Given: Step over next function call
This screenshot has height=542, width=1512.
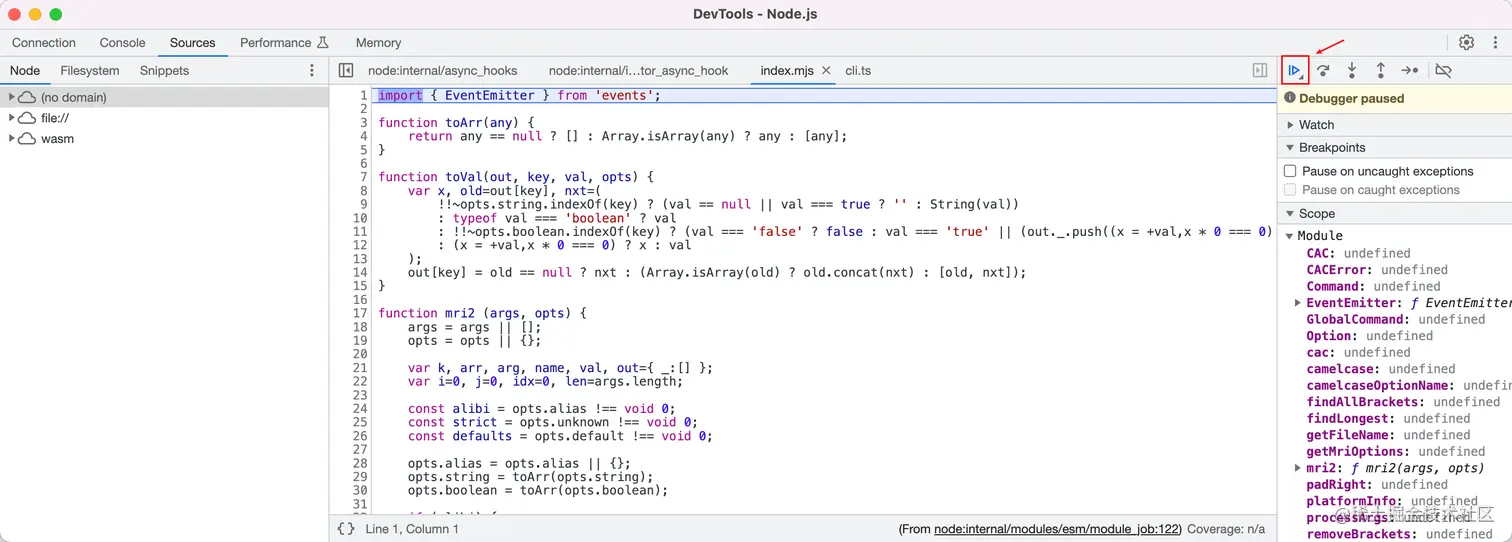Looking at the screenshot, I should pos(1323,70).
